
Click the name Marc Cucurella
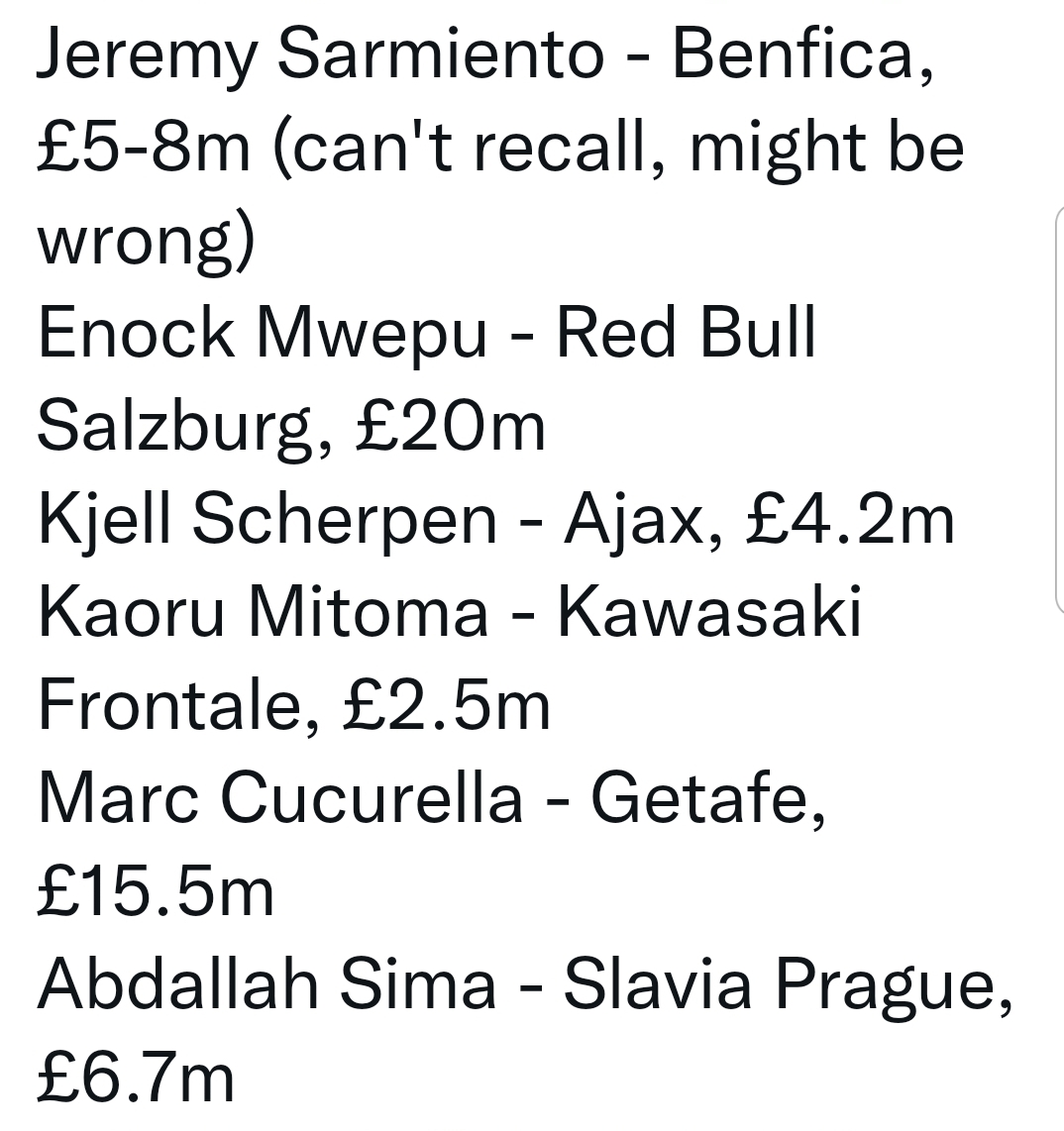[280, 798]
